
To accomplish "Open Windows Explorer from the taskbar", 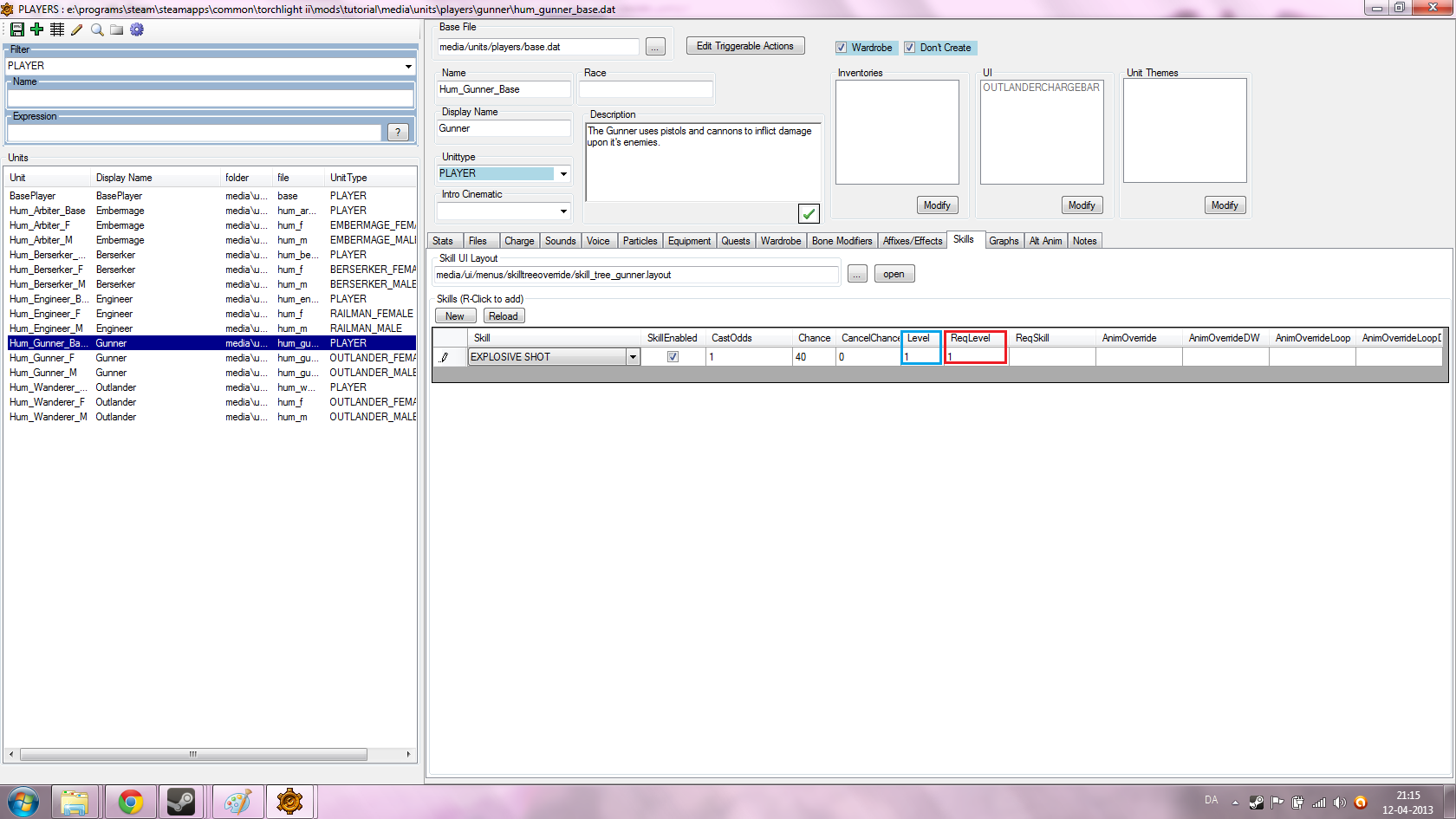I will point(75,803).
